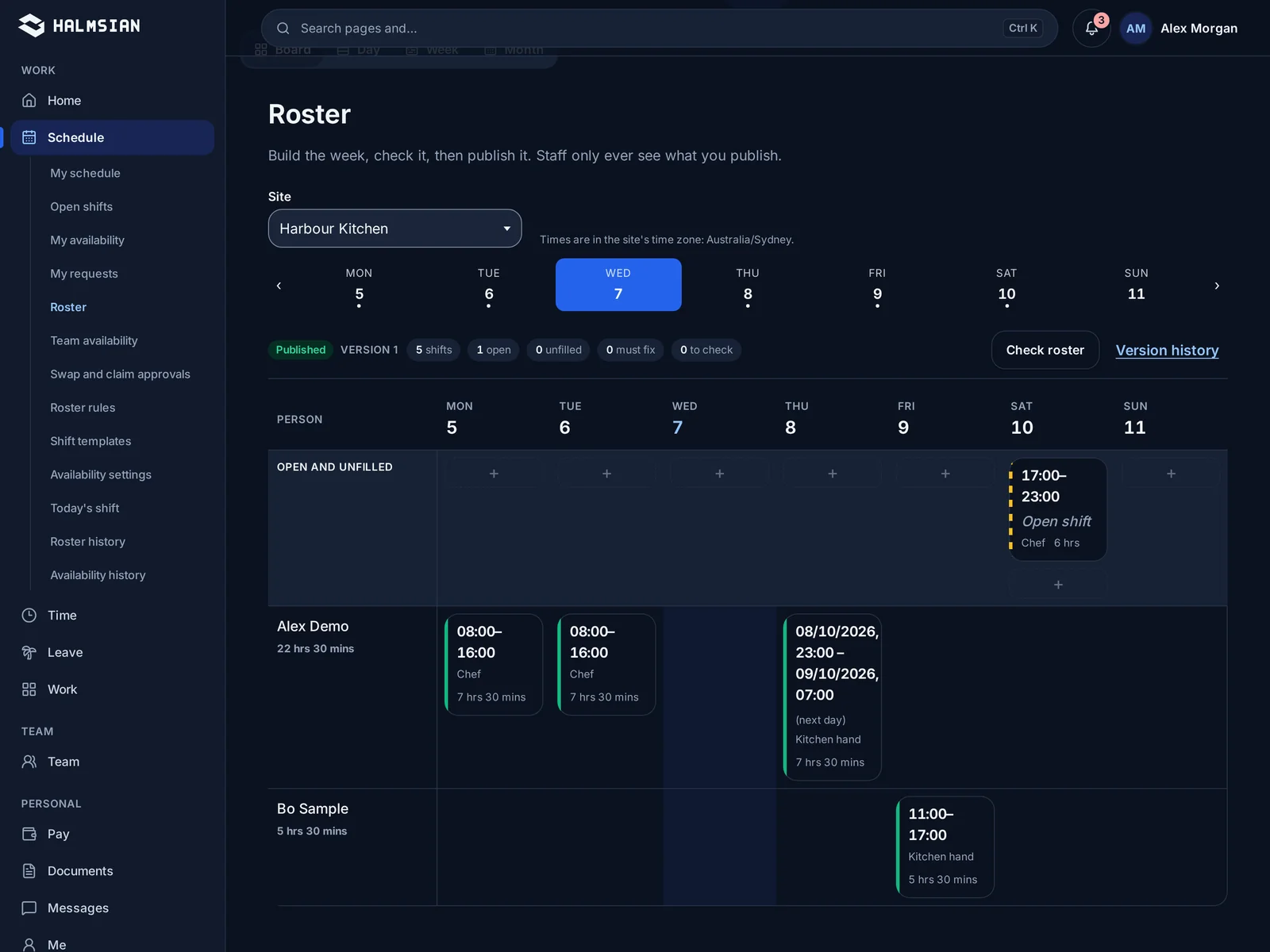Open the Version history link
The width and height of the screenshot is (1270, 952).
coord(1167,350)
